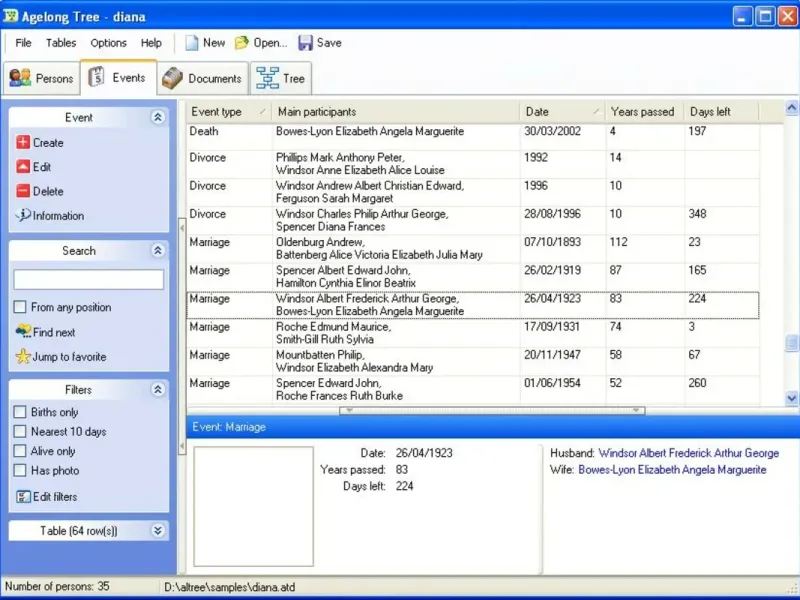Expand the Table (64 row(s)) panel
The image size is (800, 600).
tap(158, 531)
